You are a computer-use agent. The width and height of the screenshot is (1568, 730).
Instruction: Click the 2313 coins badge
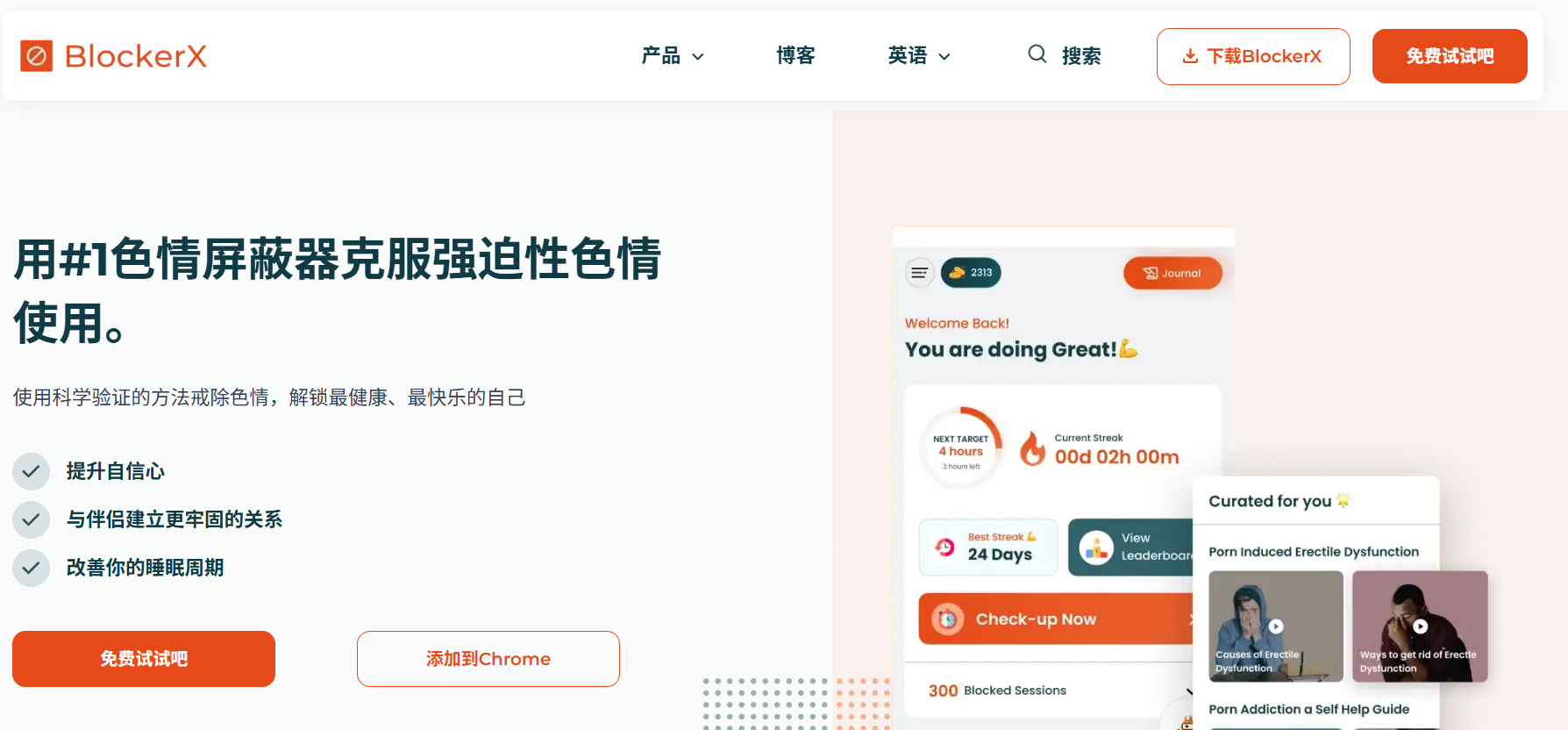coord(971,273)
